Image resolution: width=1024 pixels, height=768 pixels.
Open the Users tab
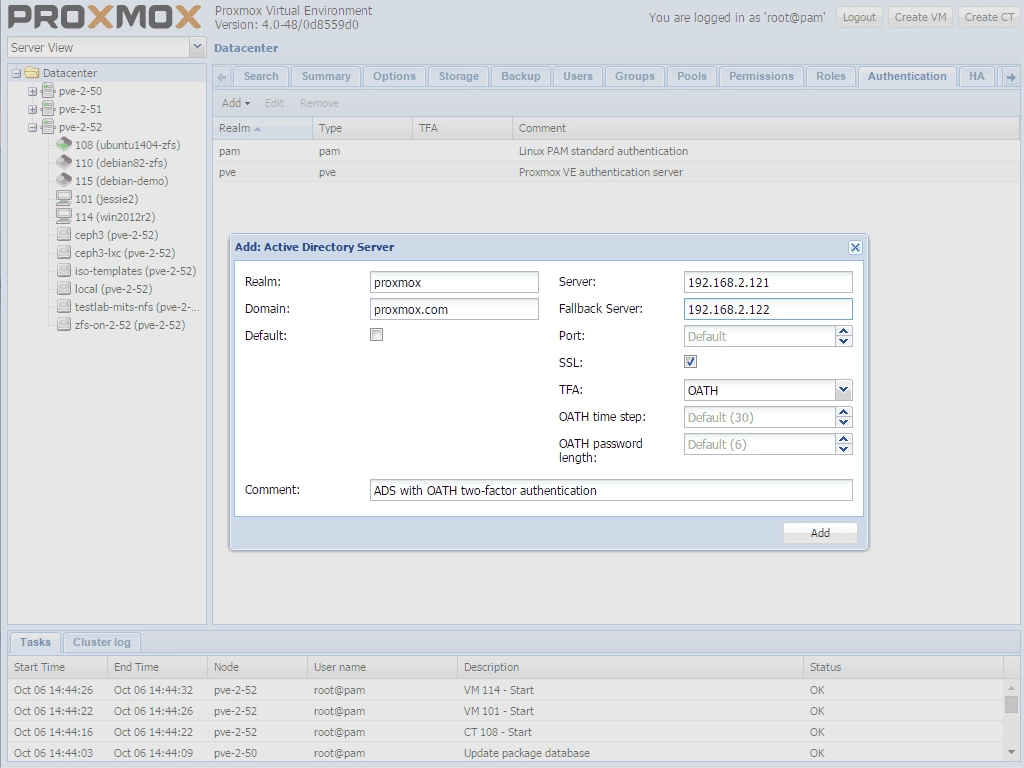click(x=578, y=76)
